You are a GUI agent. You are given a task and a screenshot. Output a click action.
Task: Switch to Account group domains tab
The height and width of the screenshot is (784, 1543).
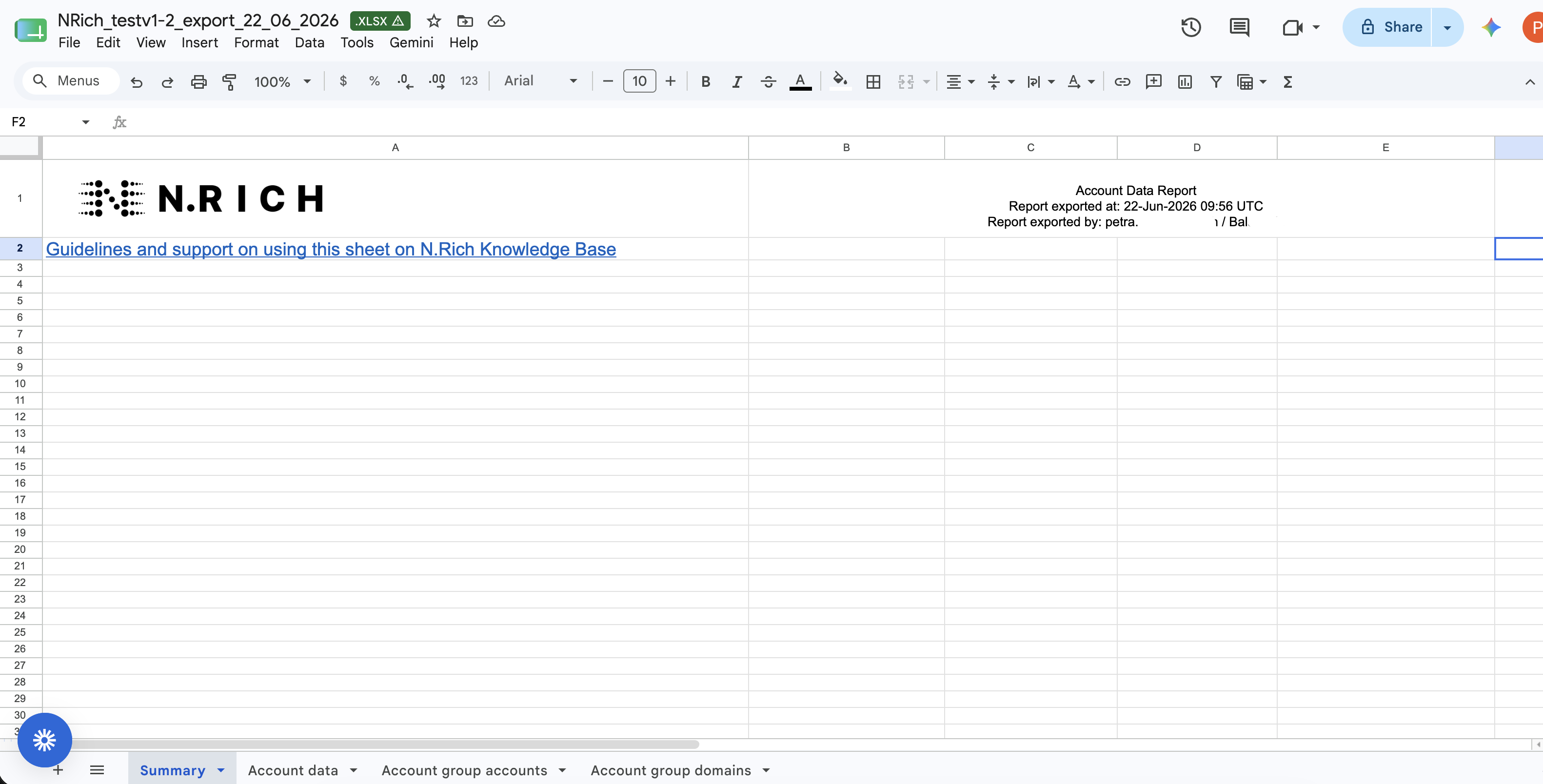pos(670,770)
